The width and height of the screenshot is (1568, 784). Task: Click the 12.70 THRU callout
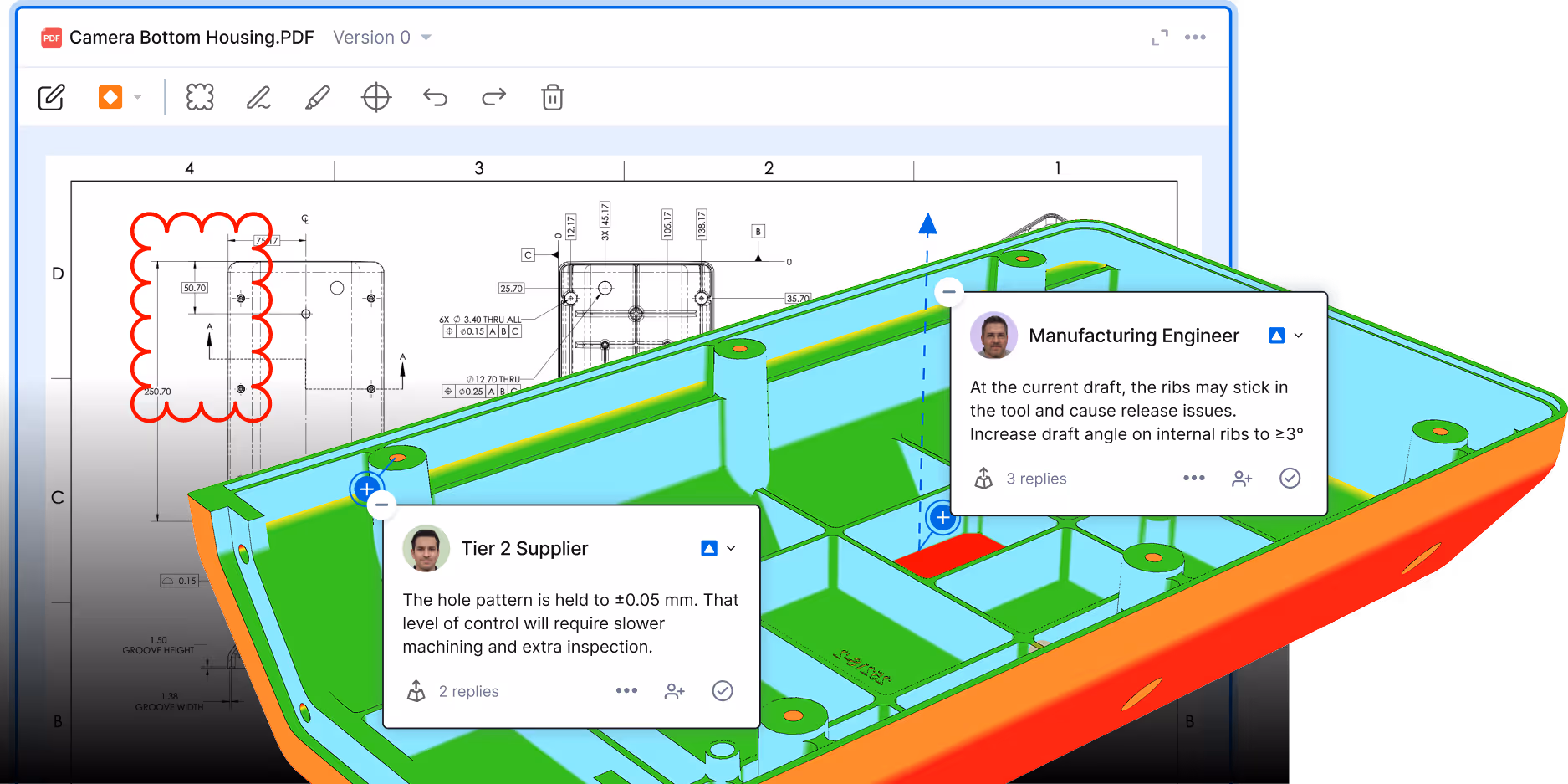493,380
